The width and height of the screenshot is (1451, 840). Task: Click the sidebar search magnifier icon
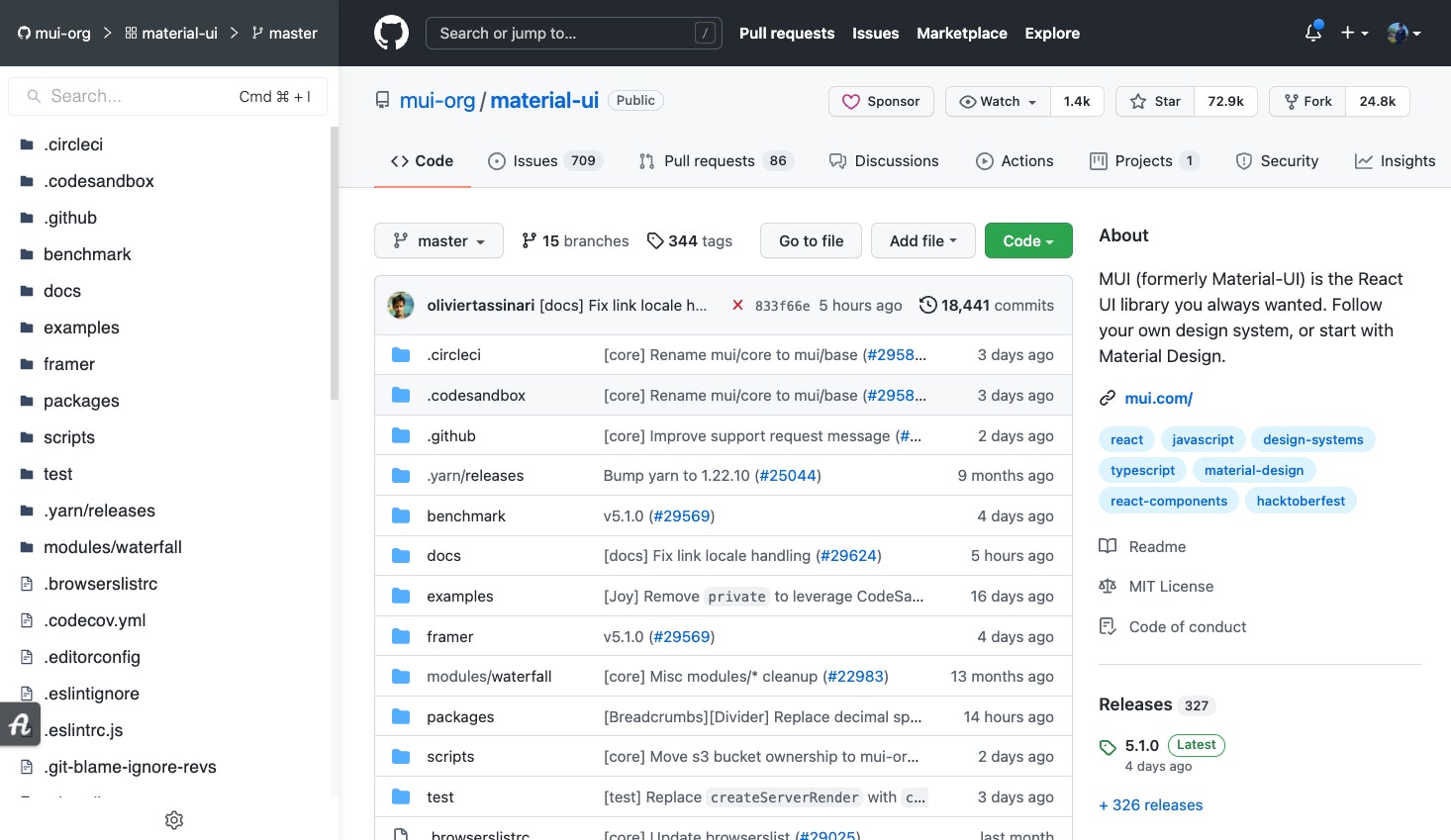pyautogui.click(x=34, y=96)
